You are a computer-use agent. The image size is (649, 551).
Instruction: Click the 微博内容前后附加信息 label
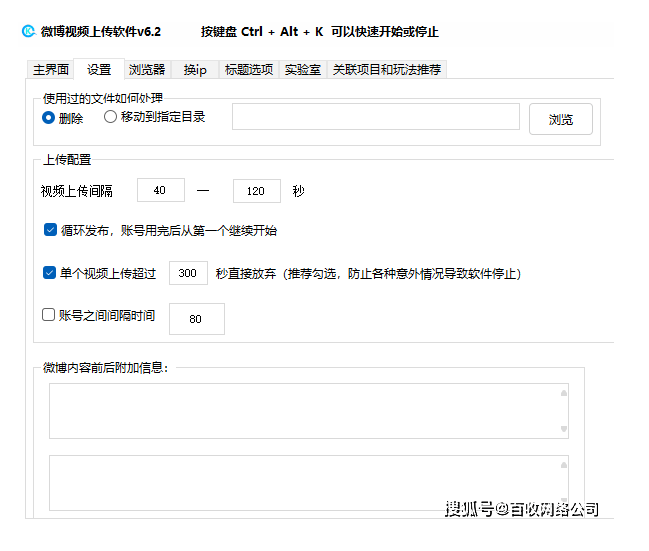pyautogui.click(x=106, y=368)
